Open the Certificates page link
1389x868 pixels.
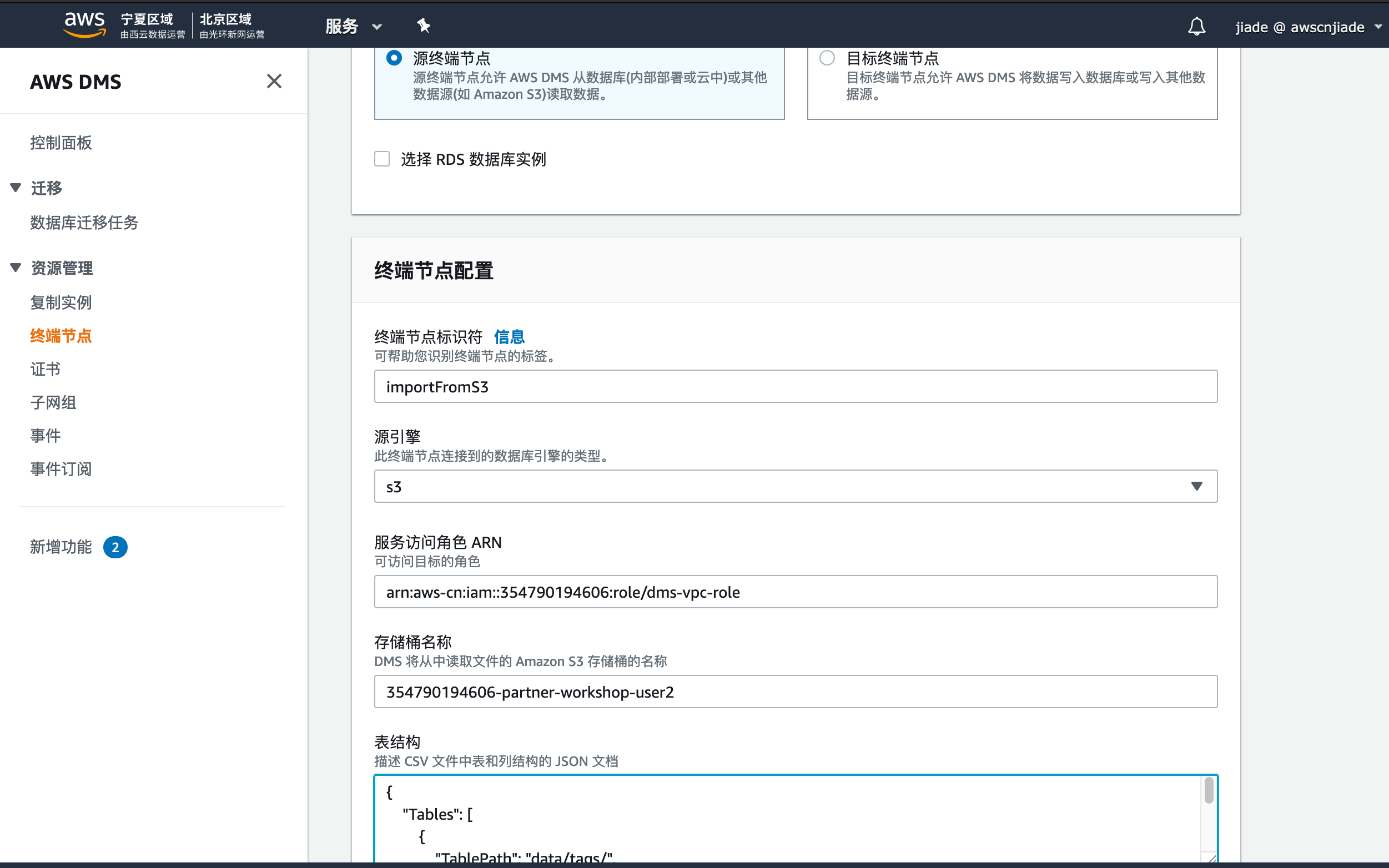tap(46, 369)
